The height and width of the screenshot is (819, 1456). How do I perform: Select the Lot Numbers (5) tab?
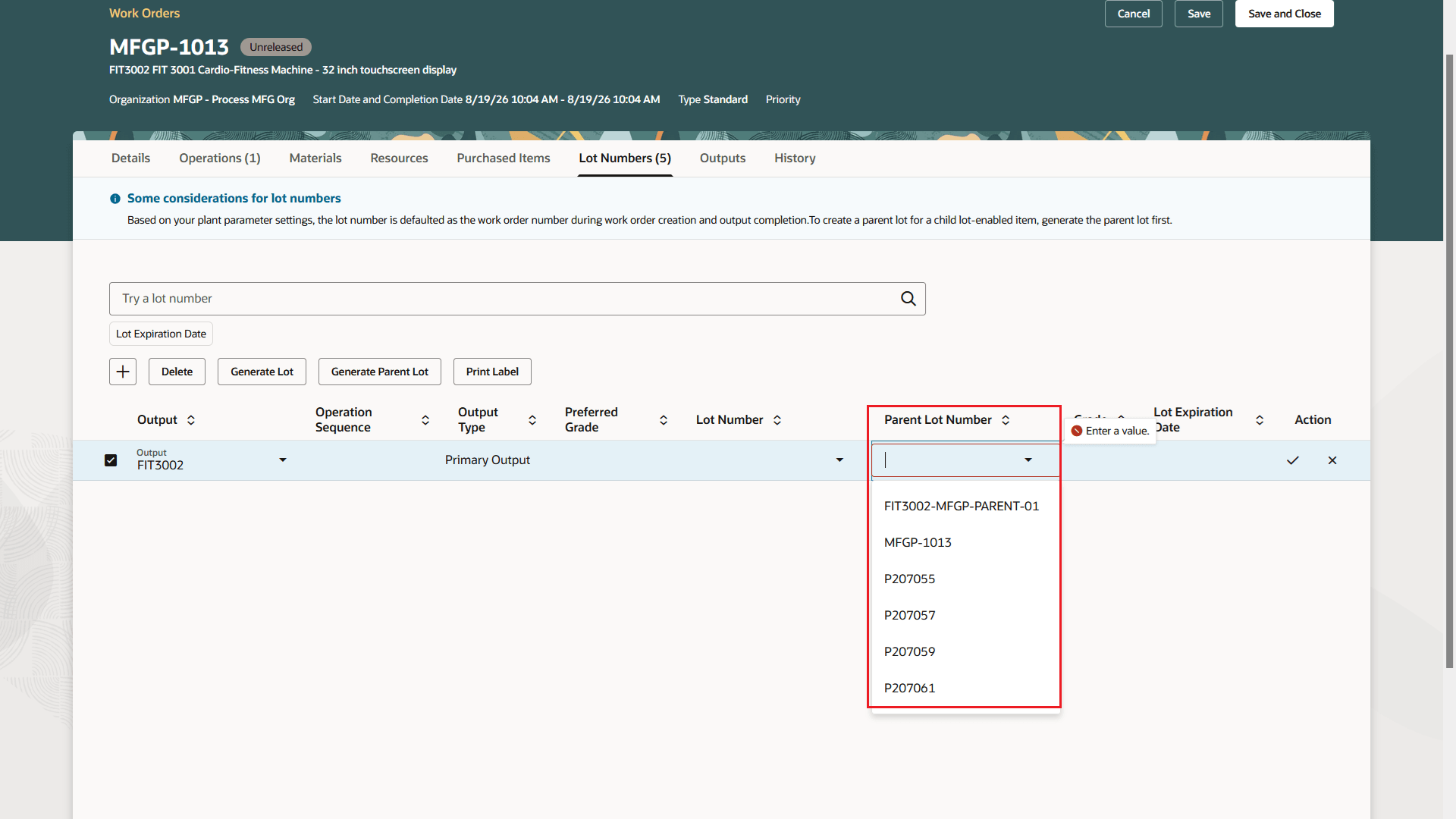625,158
